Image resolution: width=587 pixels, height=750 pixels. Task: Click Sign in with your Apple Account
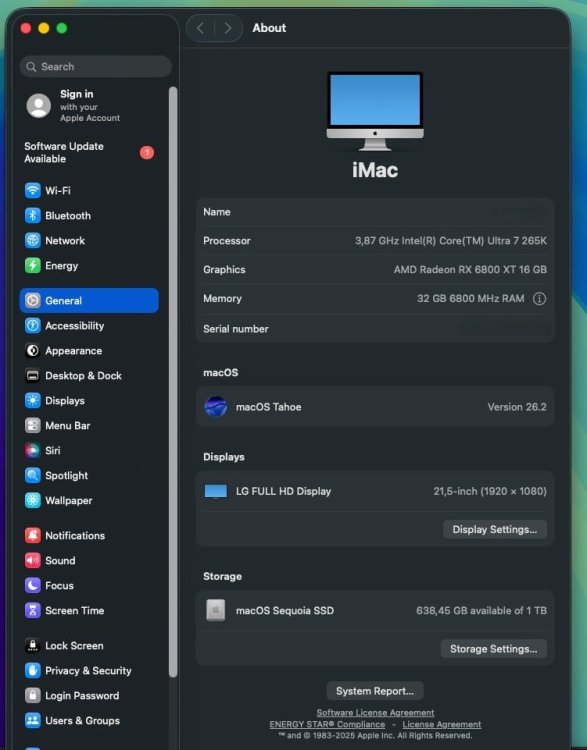89,106
